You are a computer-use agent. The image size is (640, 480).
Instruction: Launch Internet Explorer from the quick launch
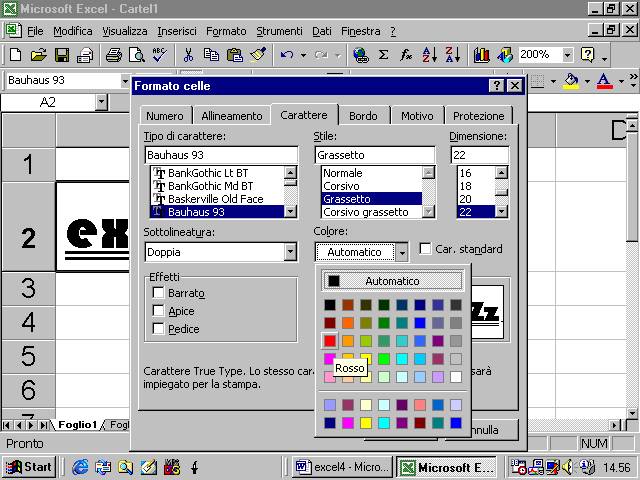click(x=80, y=467)
